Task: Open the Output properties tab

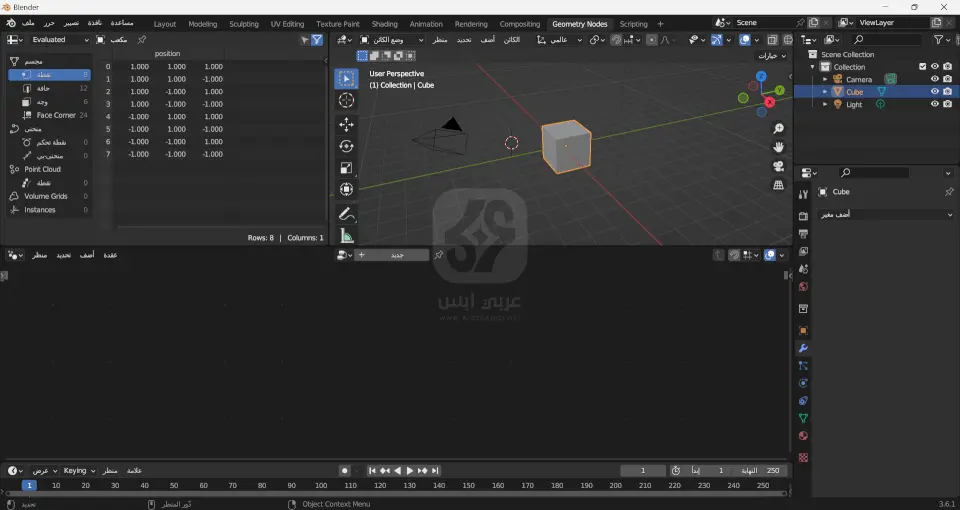Action: tap(803, 234)
